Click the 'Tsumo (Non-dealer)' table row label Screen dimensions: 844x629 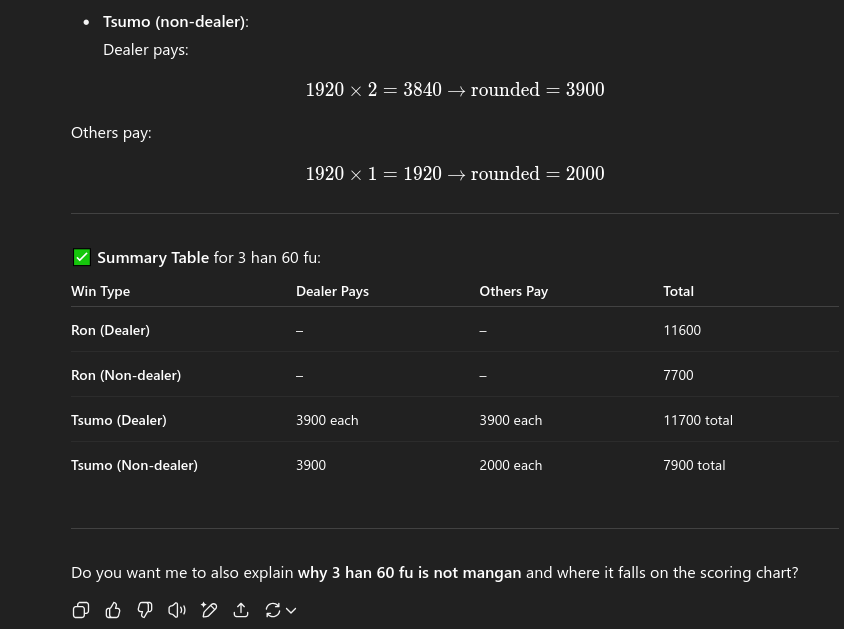[x=135, y=465]
